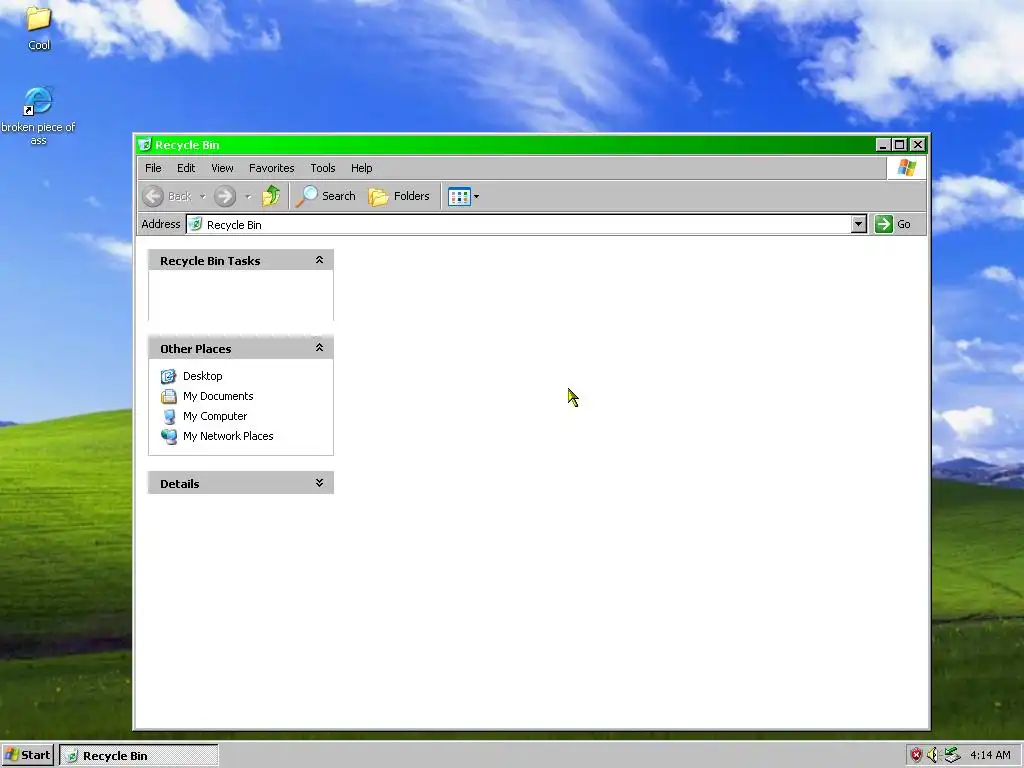Select the Cool folder on desktop
This screenshot has height=768, width=1024.
point(39,29)
